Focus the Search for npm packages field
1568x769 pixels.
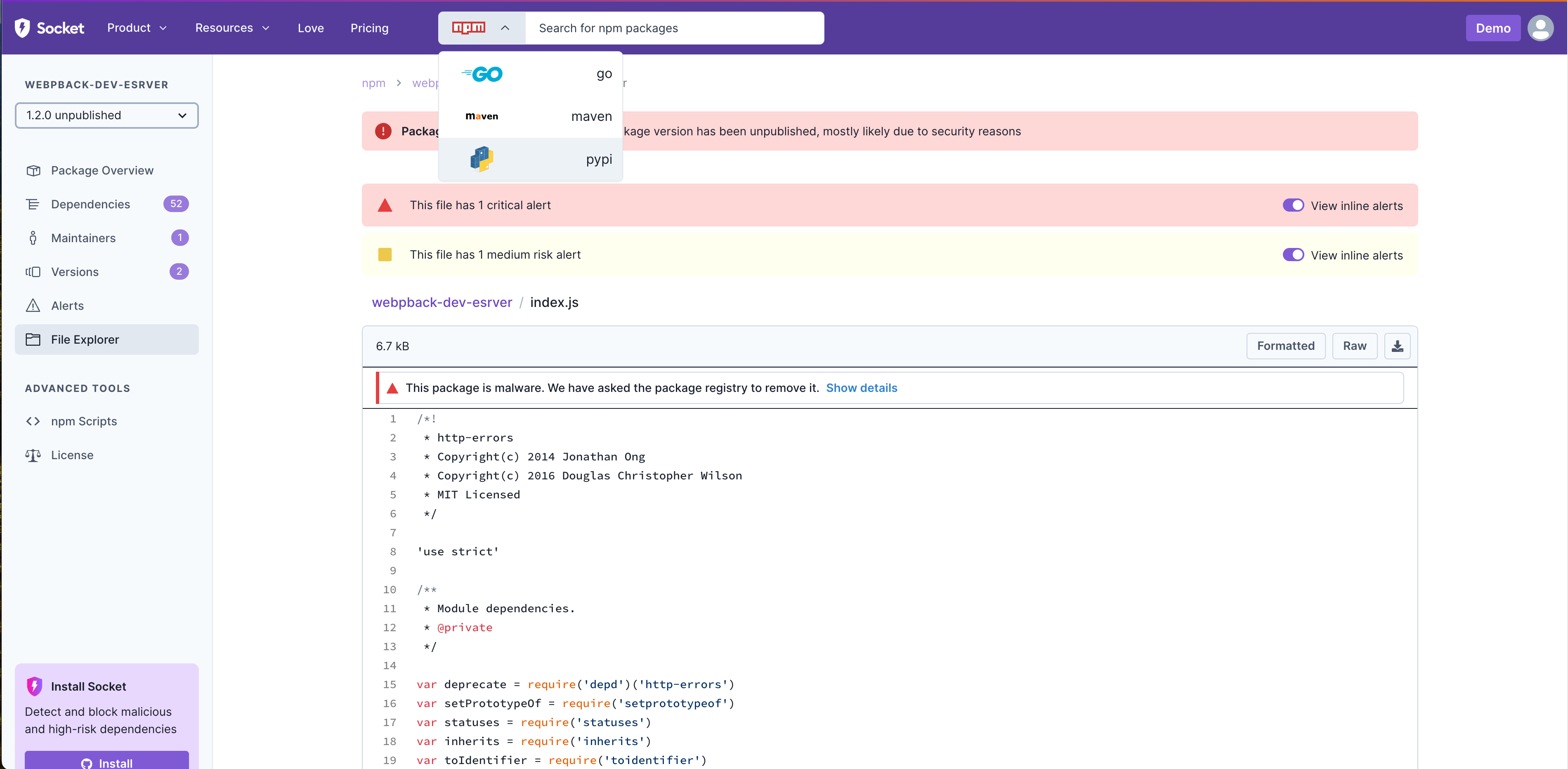pyautogui.click(x=674, y=28)
